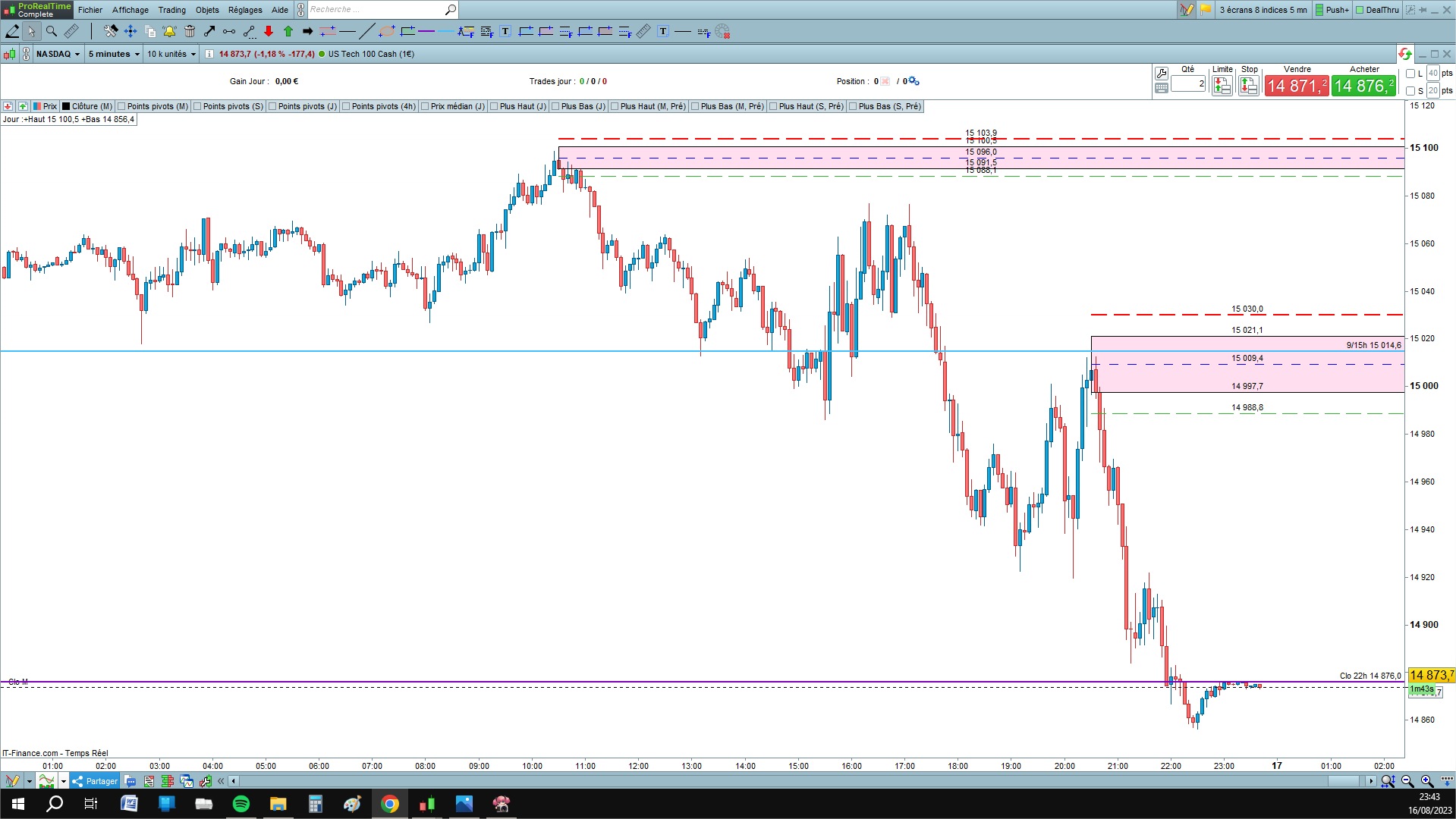Image resolution: width=1456 pixels, height=819 pixels.
Task: Check the L limit points checkbox
Action: point(1410,74)
